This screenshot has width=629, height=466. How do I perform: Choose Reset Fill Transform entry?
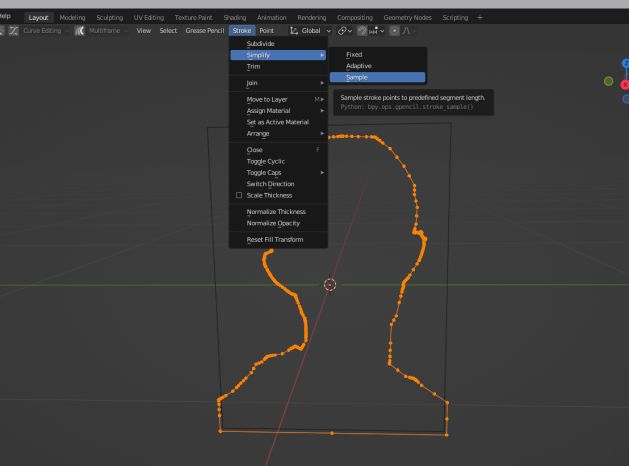278,239
